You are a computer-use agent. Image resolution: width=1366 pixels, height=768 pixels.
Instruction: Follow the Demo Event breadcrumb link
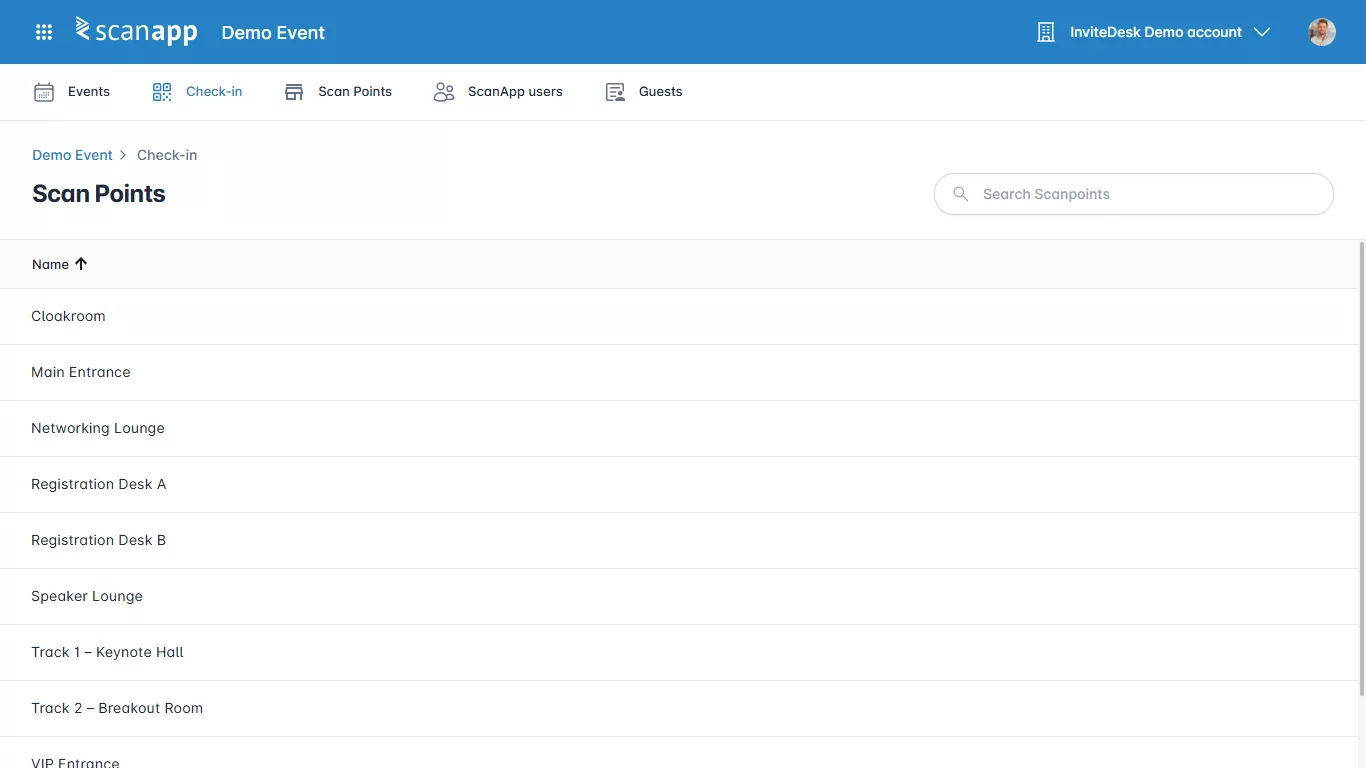(x=72, y=155)
